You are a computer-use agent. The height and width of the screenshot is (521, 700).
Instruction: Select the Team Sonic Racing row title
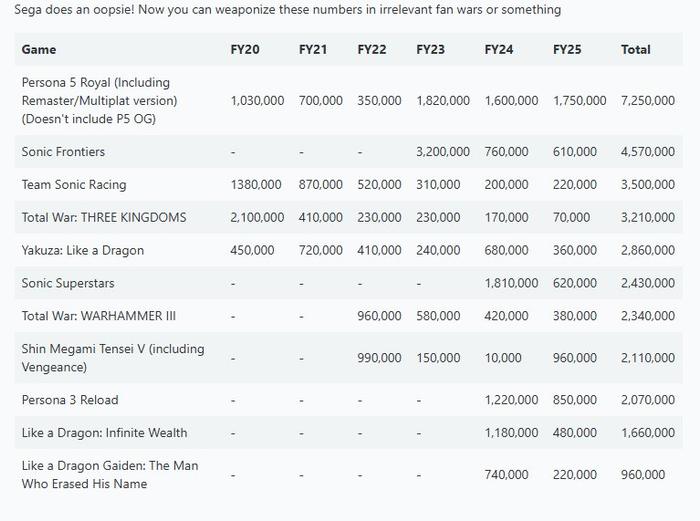pos(74,184)
